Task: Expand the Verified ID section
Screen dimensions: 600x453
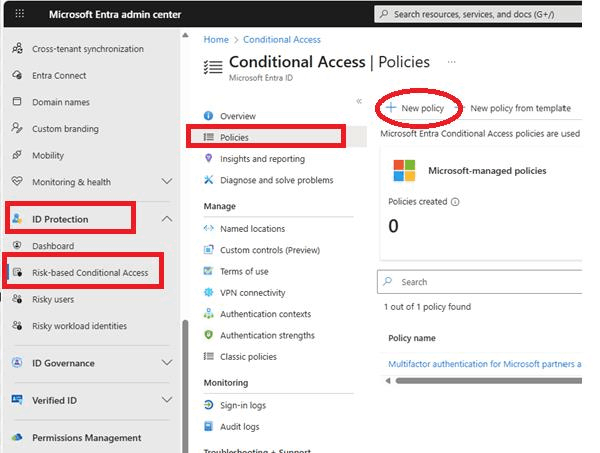Action: coord(167,400)
